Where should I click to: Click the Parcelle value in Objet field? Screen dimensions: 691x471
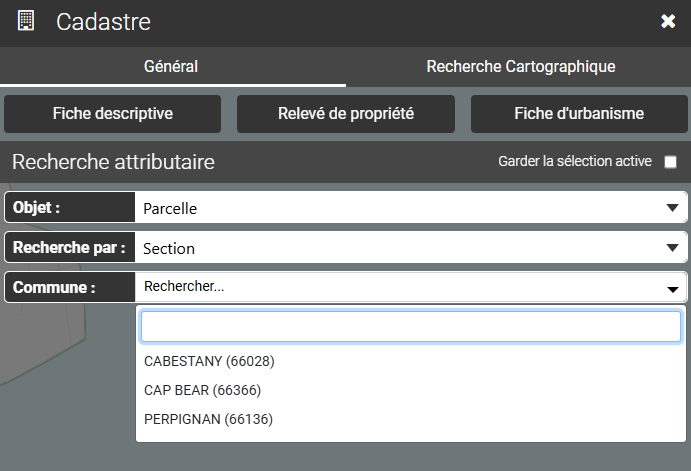[x=170, y=209]
